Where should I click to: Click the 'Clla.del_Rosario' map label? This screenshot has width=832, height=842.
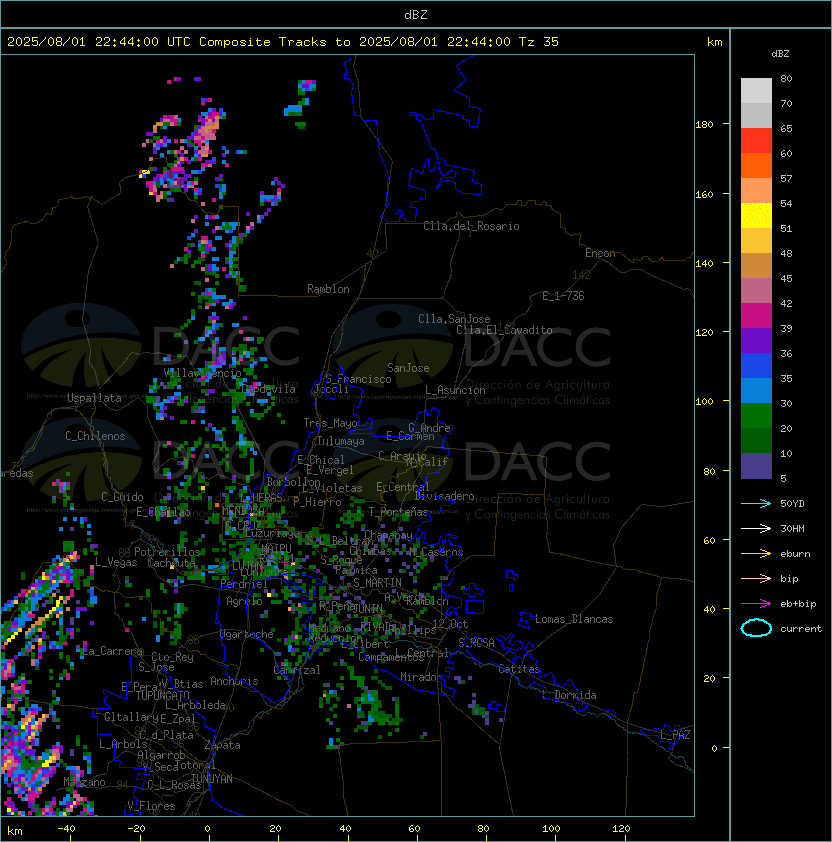tap(471, 226)
